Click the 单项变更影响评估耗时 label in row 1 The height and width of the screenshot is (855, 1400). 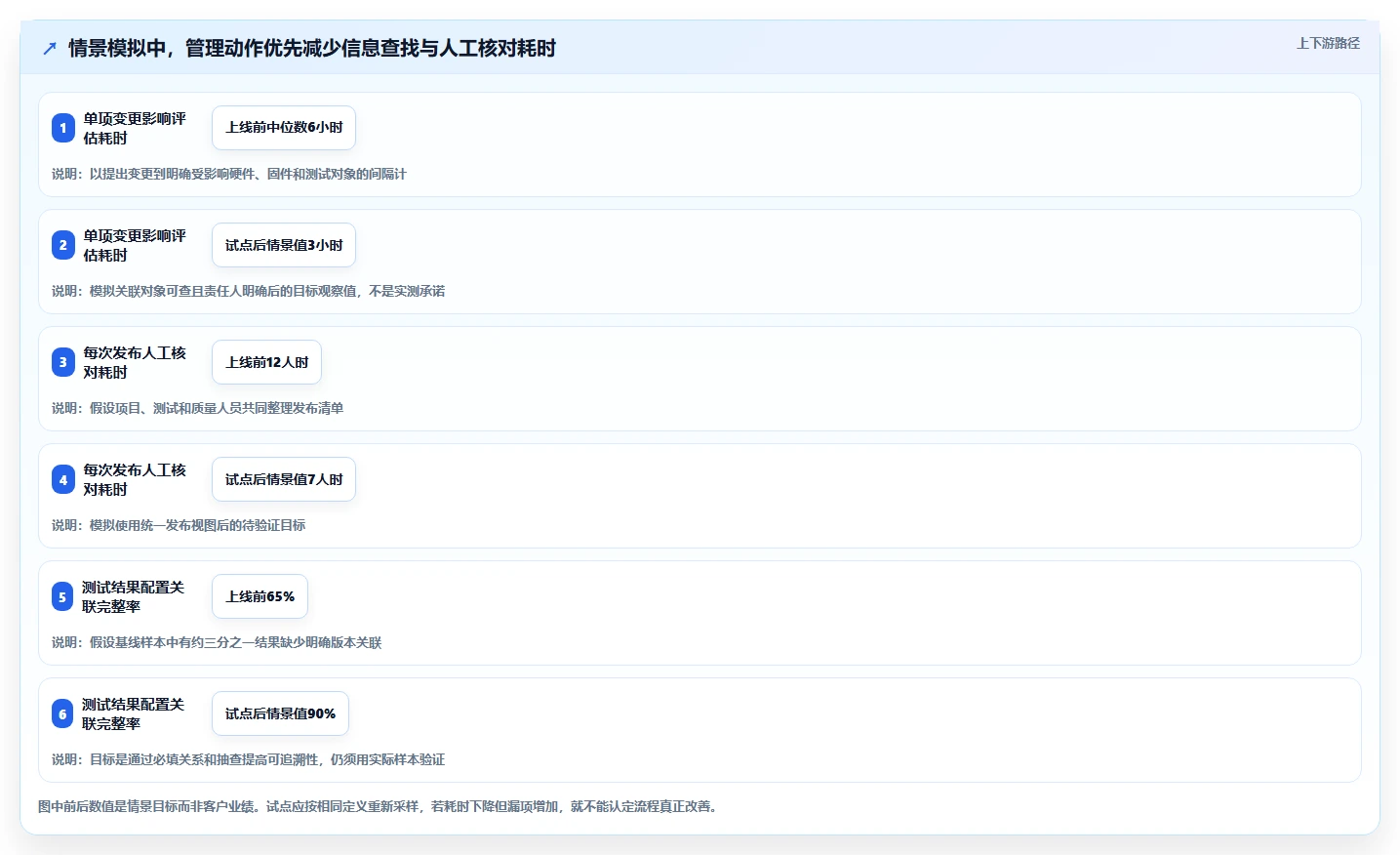click(135, 128)
